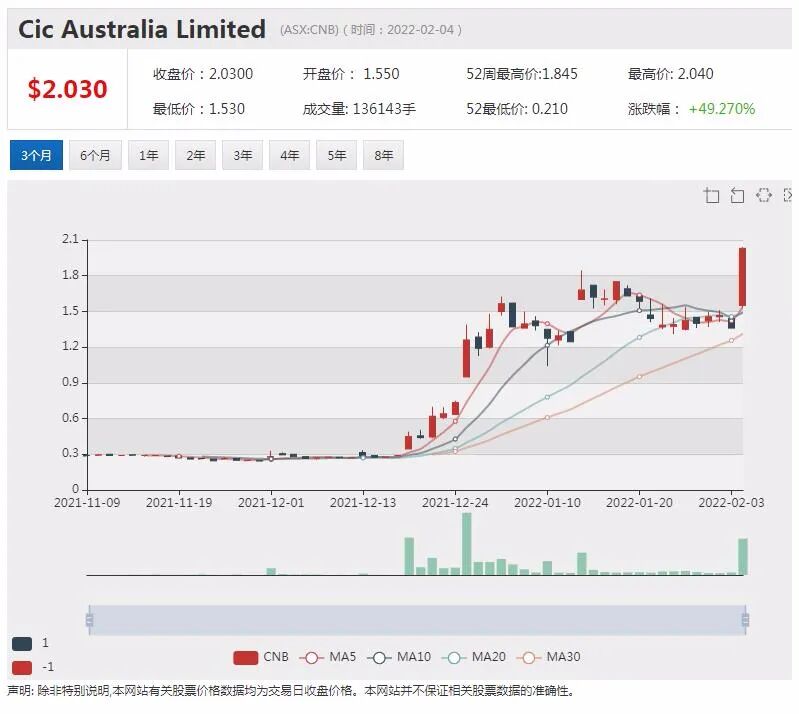Click the 2022-01-20 axis date label
This screenshot has width=799, height=714.
(x=639, y=503)
